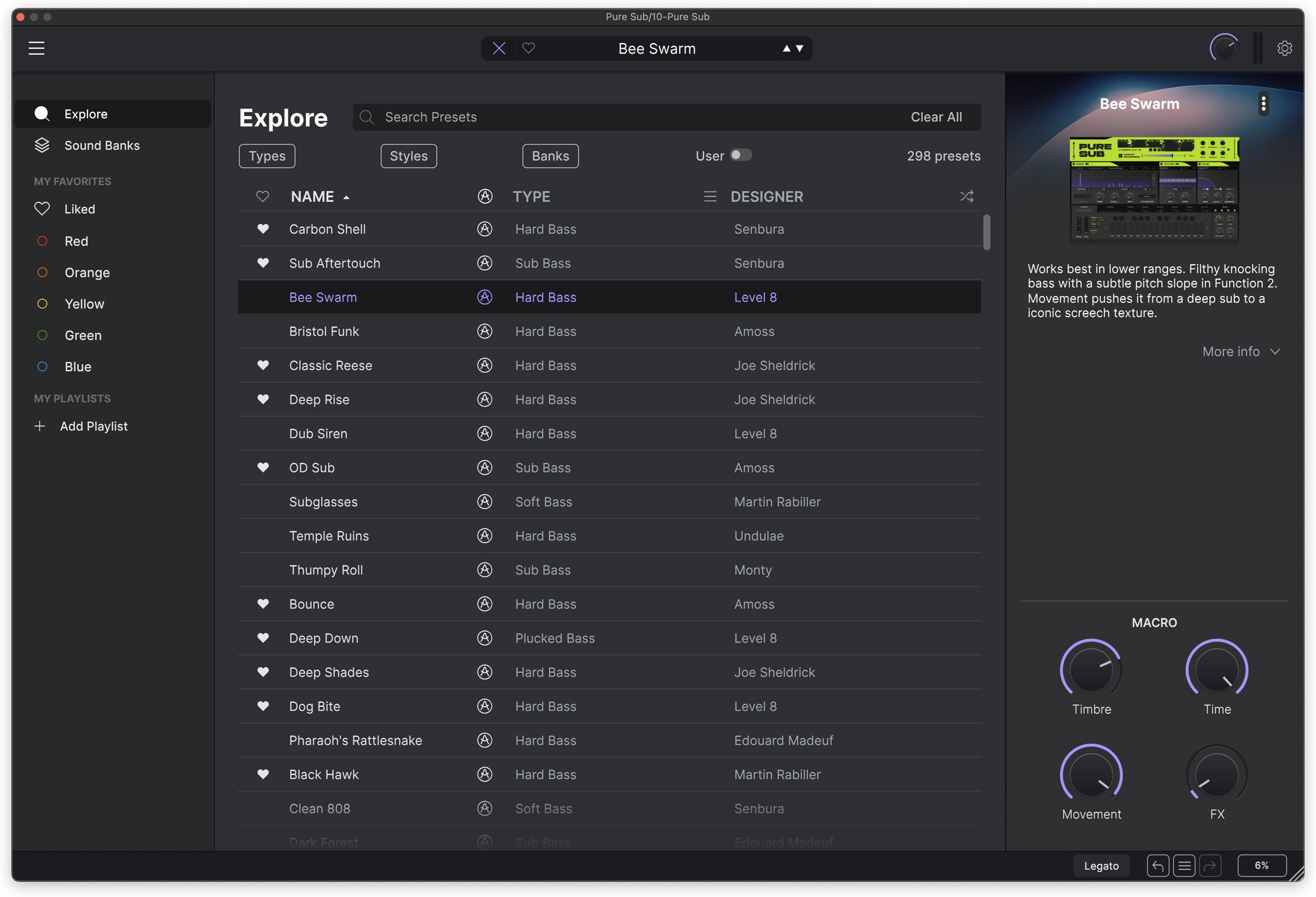Select the previous preset with up arrow
Viewport: 1316px width, 897px height.
pyautogui.click(x=786, y=49)
